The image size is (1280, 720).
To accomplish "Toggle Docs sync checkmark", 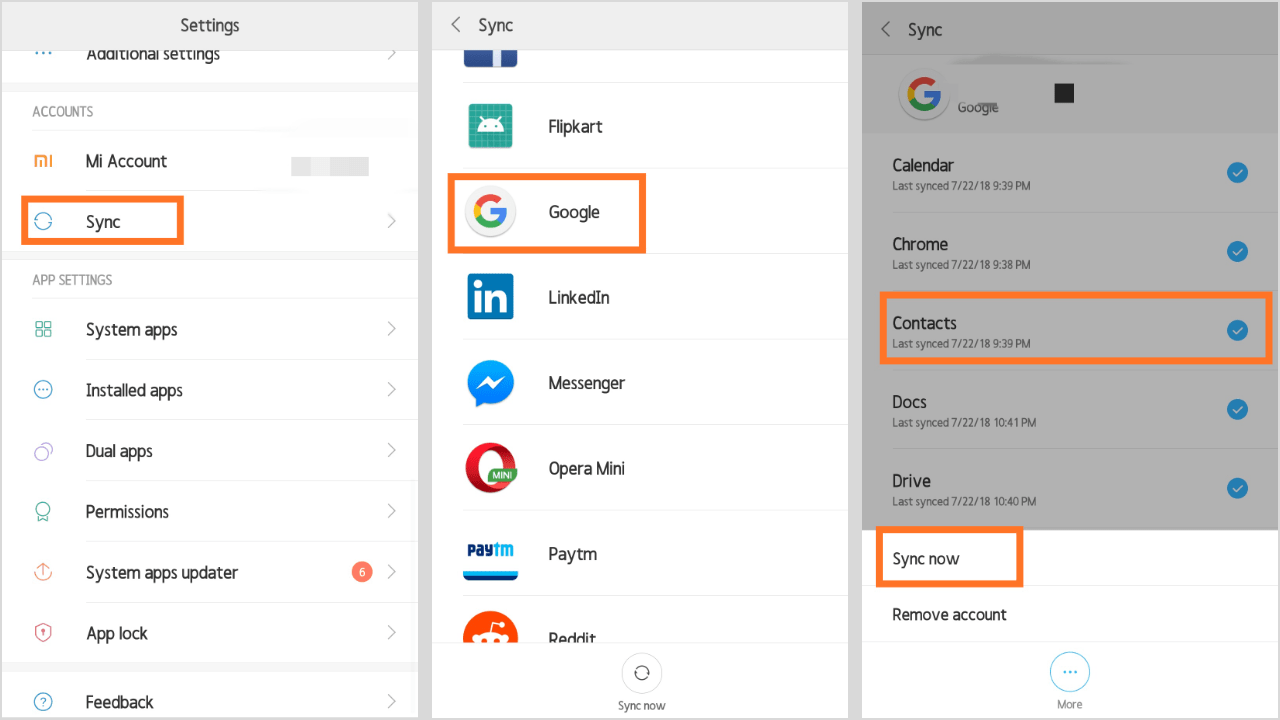I will click(x=1237, y=409).
